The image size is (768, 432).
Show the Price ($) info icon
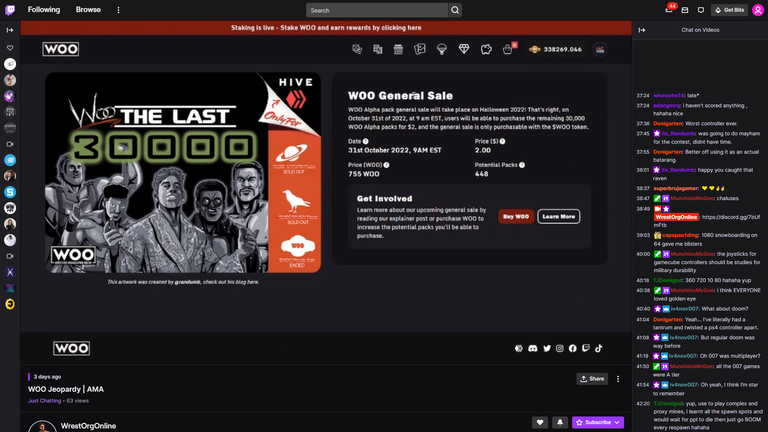tap(503, 141)
